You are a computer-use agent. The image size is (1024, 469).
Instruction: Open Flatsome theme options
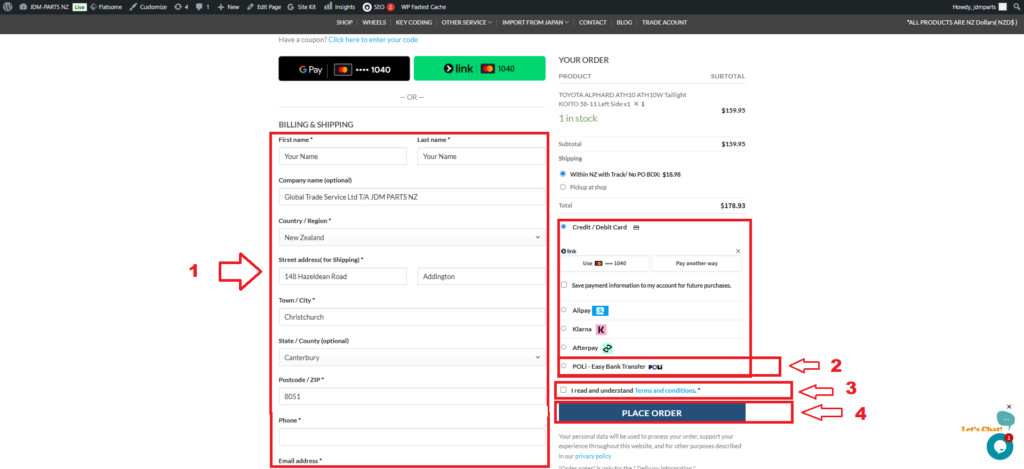pyautogui.click(x=106, y=7)
